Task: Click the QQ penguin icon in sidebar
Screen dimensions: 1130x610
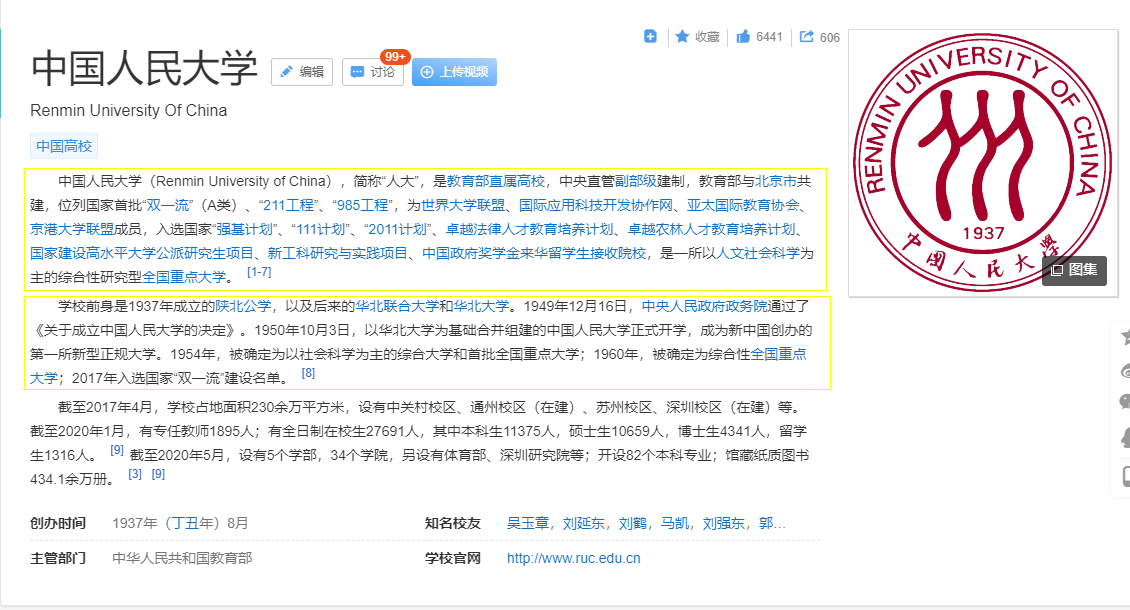Action: click(1125, 437)
